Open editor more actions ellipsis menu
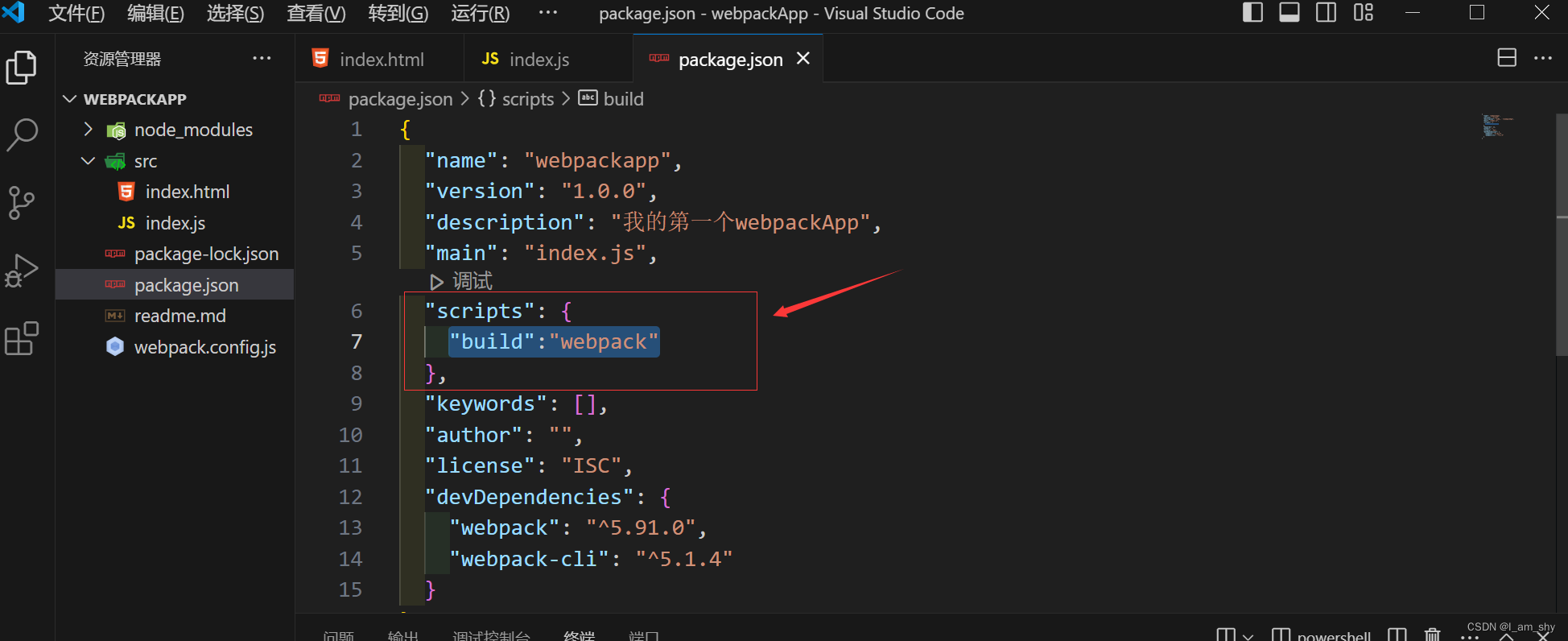The height and width of the screenshot is (641, 1568). tap(1543, 58)
